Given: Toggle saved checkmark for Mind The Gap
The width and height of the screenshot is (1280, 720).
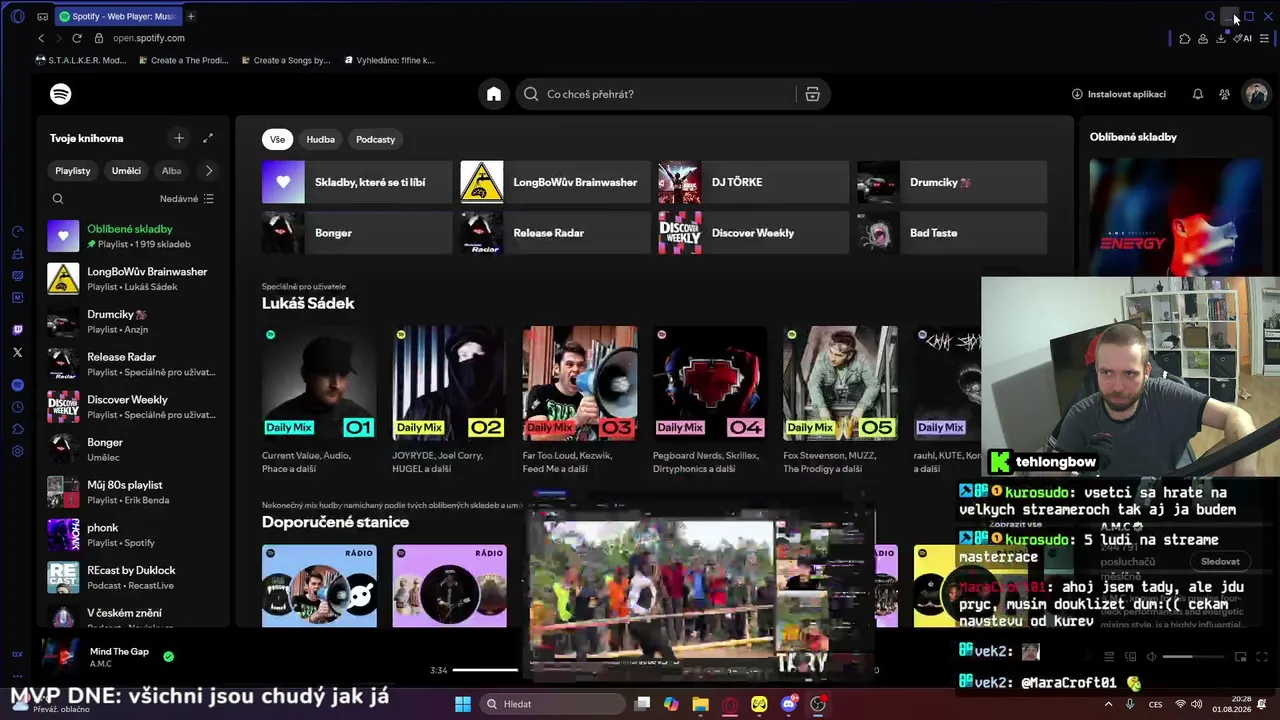Looking at the screenshot, I should [168, 657].
